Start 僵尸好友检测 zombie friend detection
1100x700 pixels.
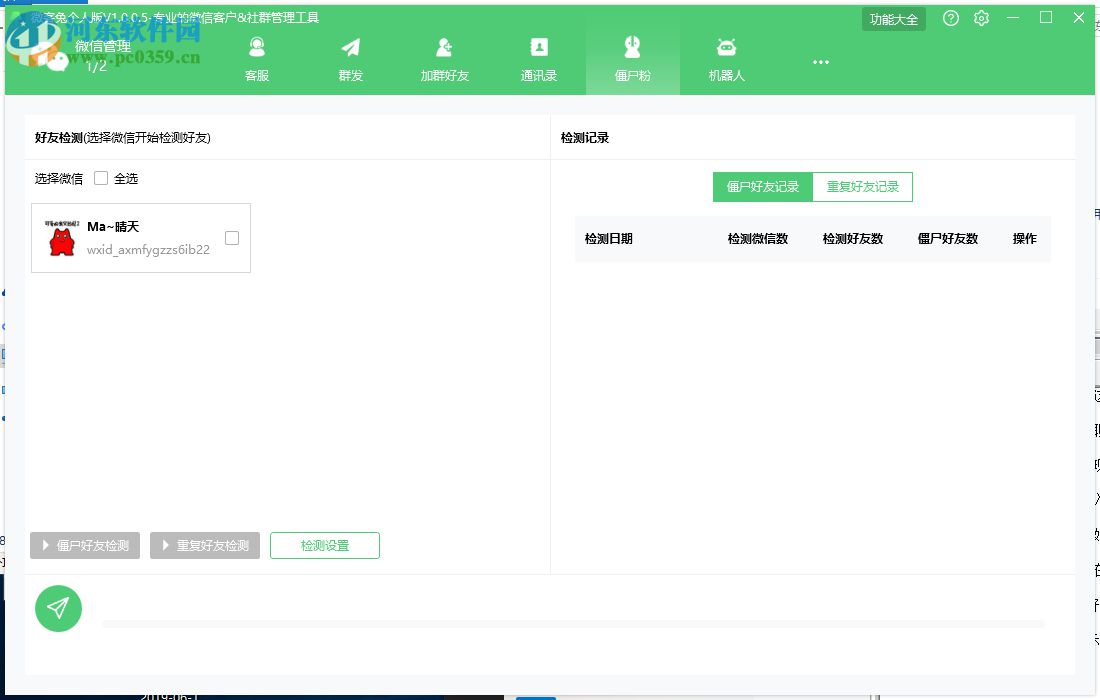coord(85,545)
